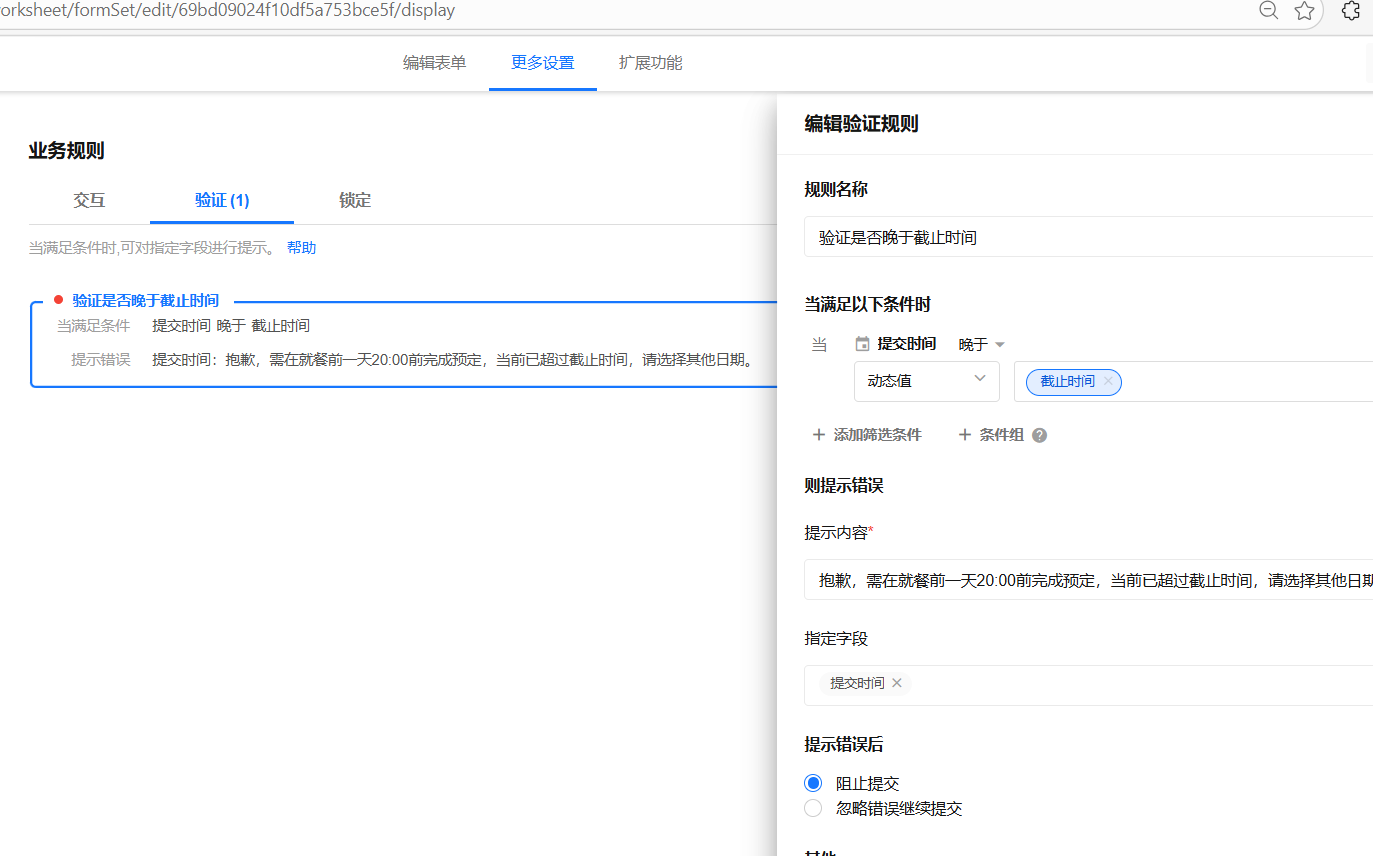The width and height of the screenshot is (1373, 856).
Task: Open the browser extensions puzzle icon
Action: (1350, 11)
